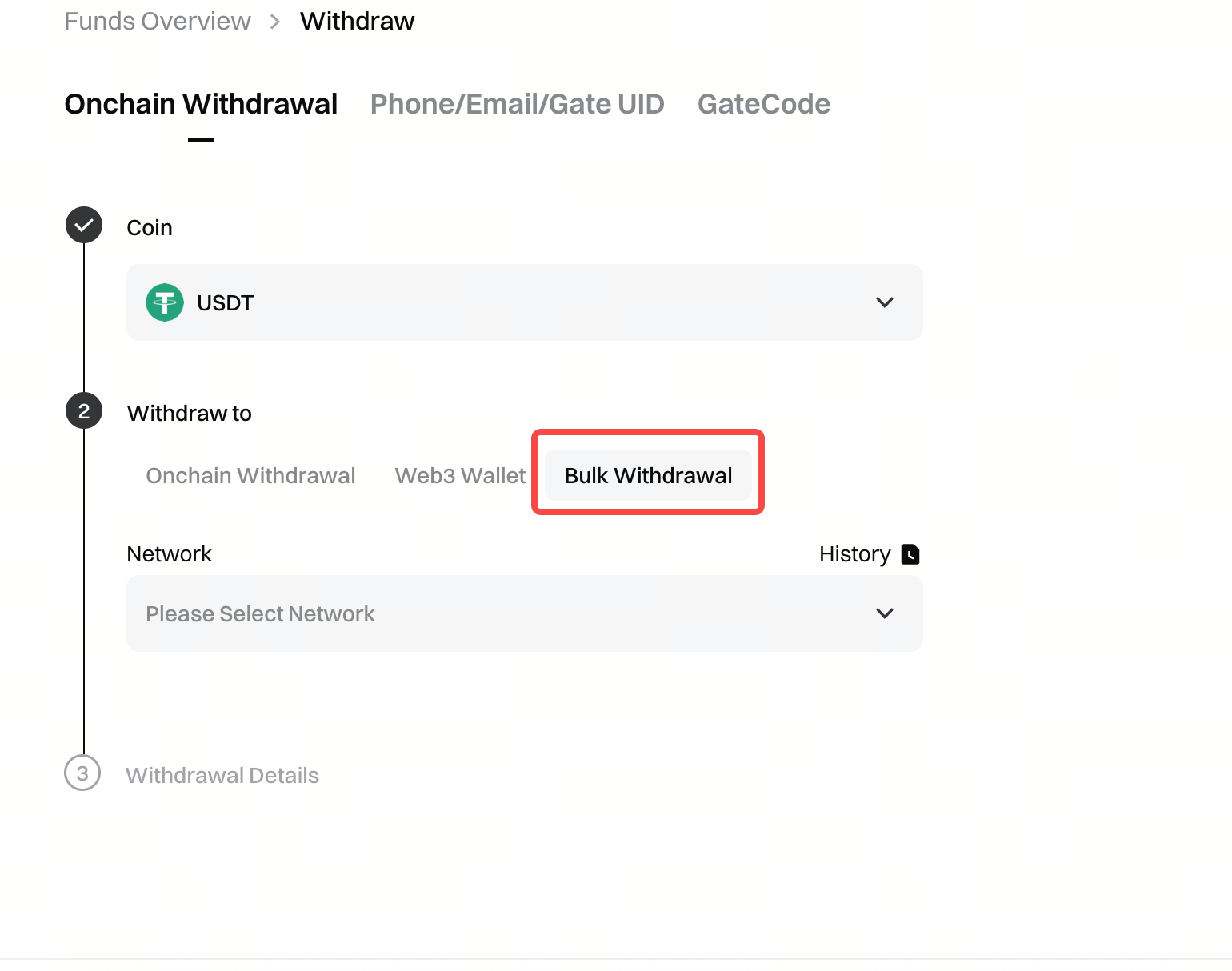Click the breadcrumb separator arrow
The image size is (1232, 971).
[275, 22]
